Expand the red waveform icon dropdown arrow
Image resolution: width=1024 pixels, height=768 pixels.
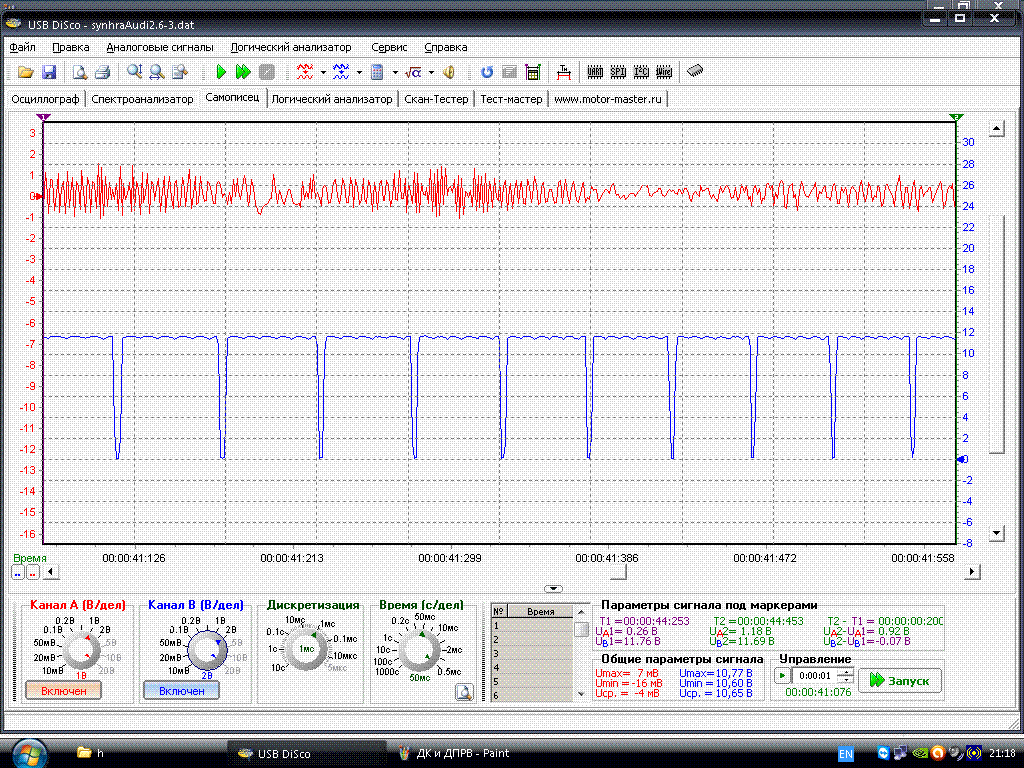point(324,72)
